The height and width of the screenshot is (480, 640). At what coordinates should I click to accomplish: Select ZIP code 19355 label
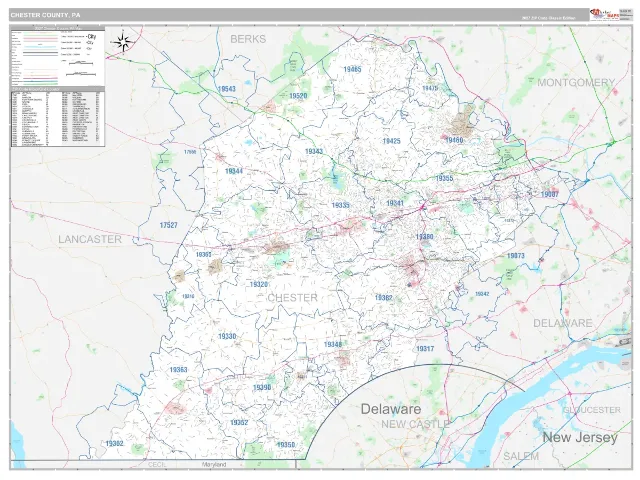(x=444, y=178)
